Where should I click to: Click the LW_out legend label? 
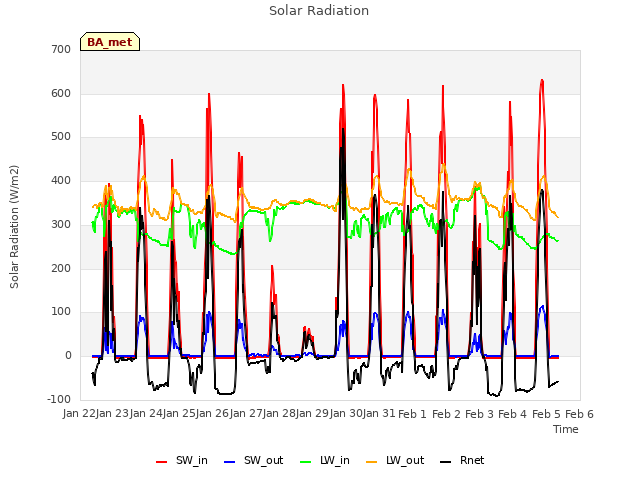(405, 460)
